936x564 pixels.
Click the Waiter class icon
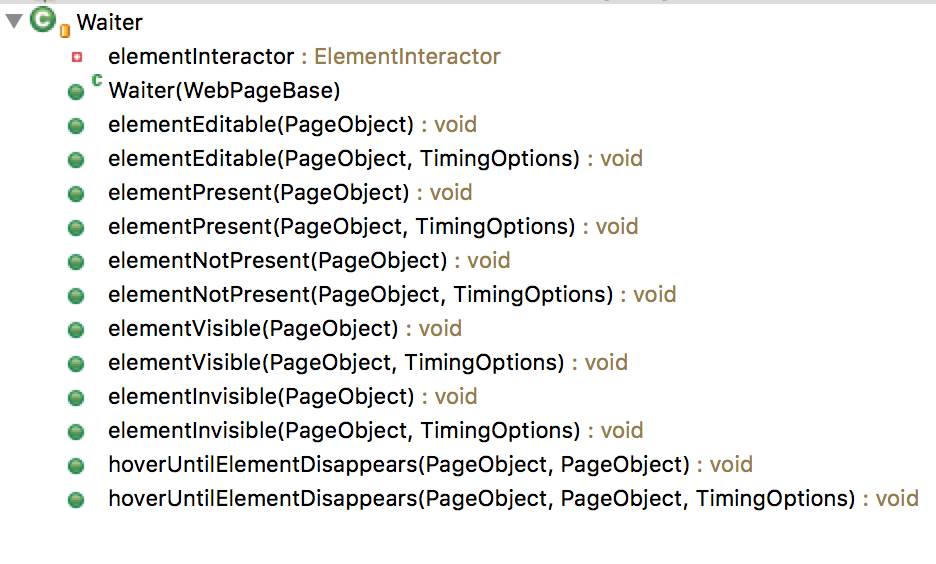point(43,21)
